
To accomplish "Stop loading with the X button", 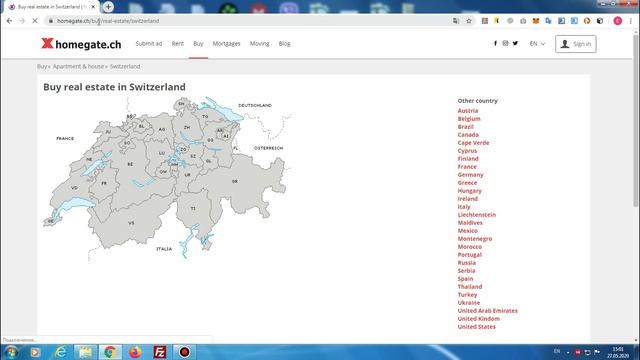I will [x=35, y=21].
